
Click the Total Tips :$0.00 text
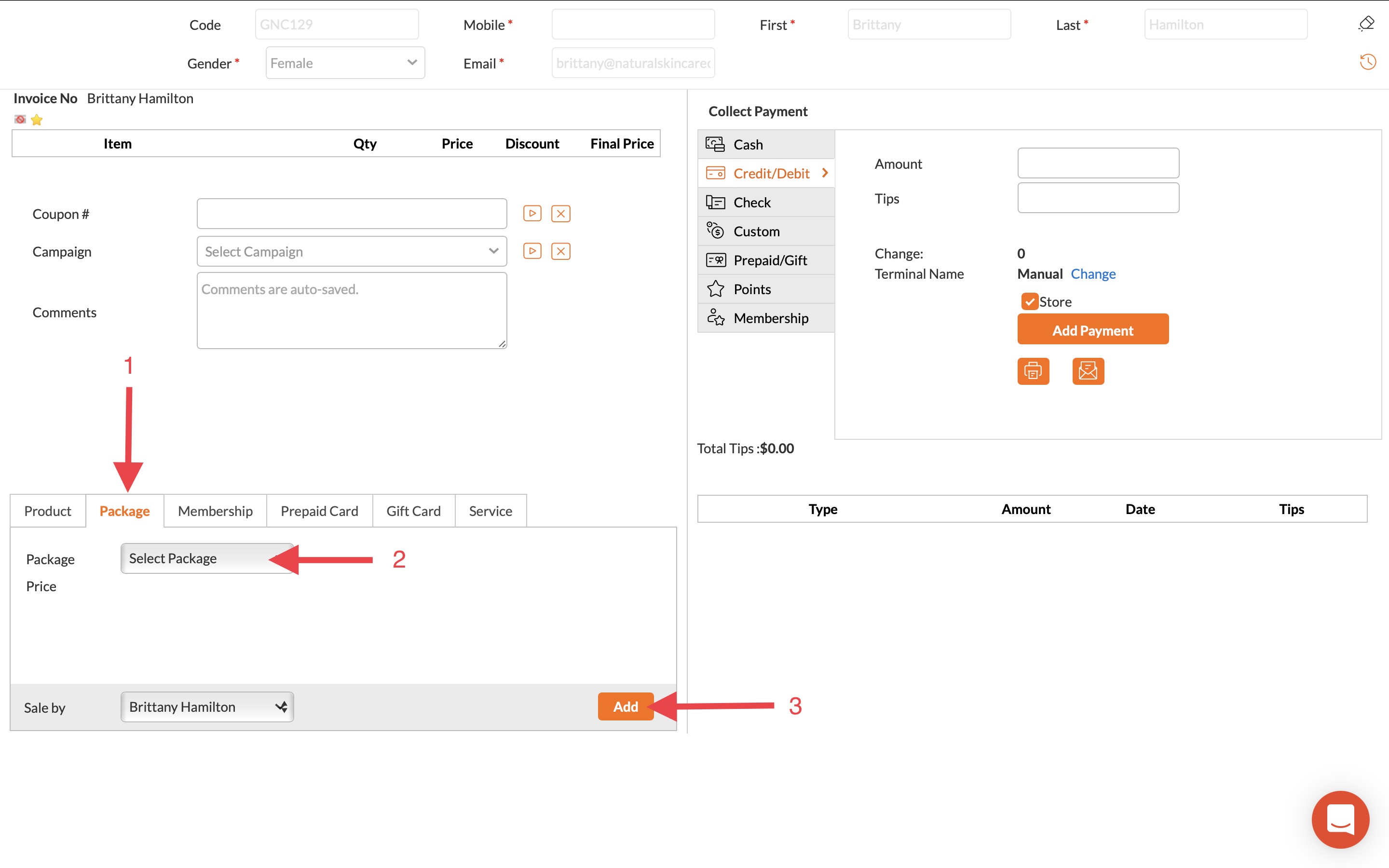(x=745, y=448)
